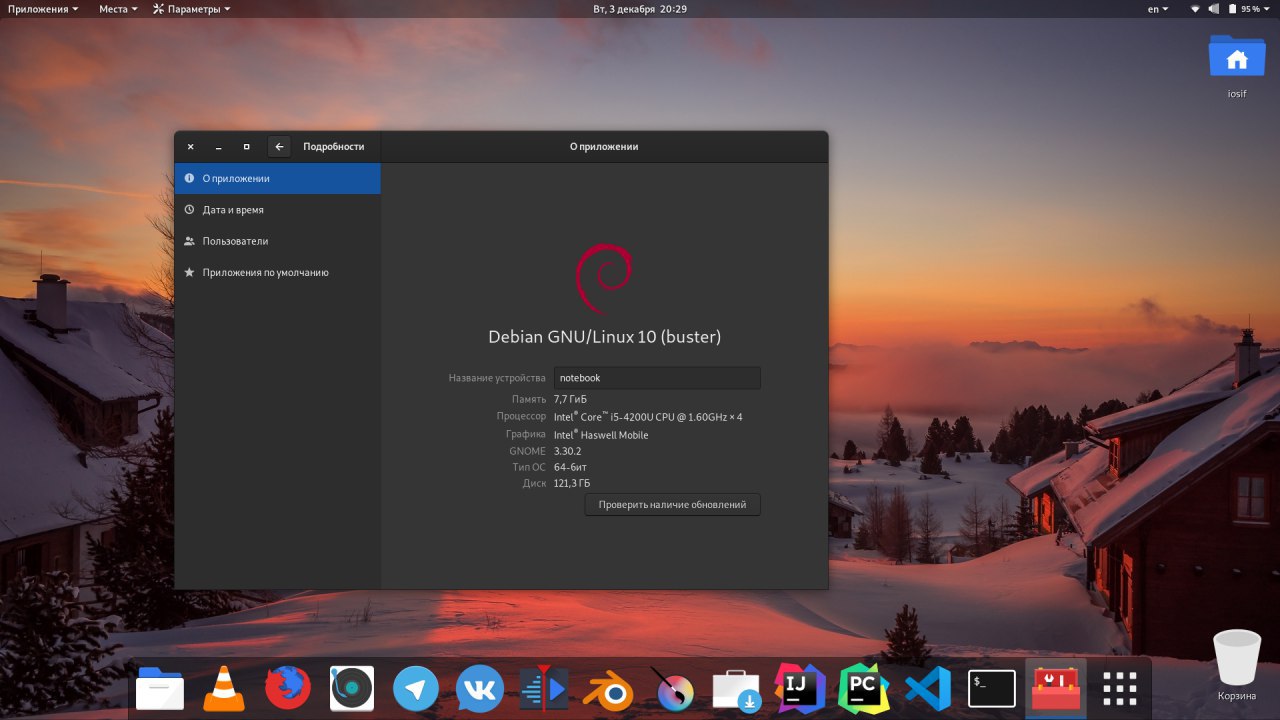The image size is (1280, 720).
Task: Open the en keyboard layout dropdown
Action: point(1158,9)
